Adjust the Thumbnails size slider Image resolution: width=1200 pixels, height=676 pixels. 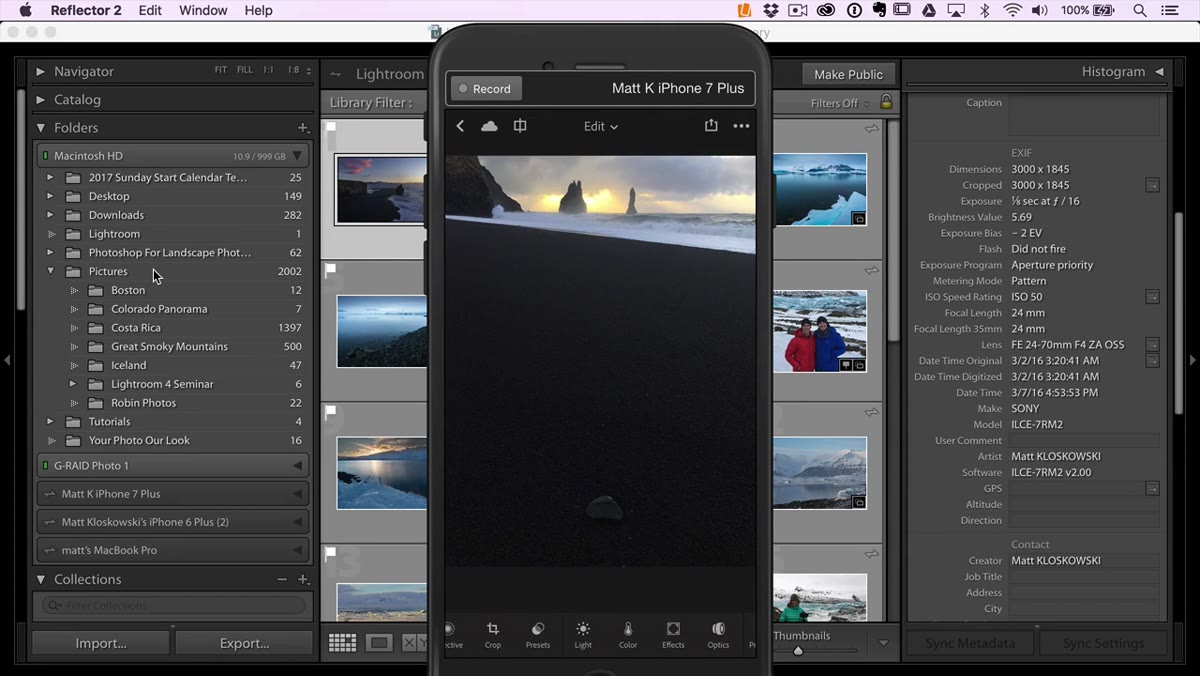(798, 651)
